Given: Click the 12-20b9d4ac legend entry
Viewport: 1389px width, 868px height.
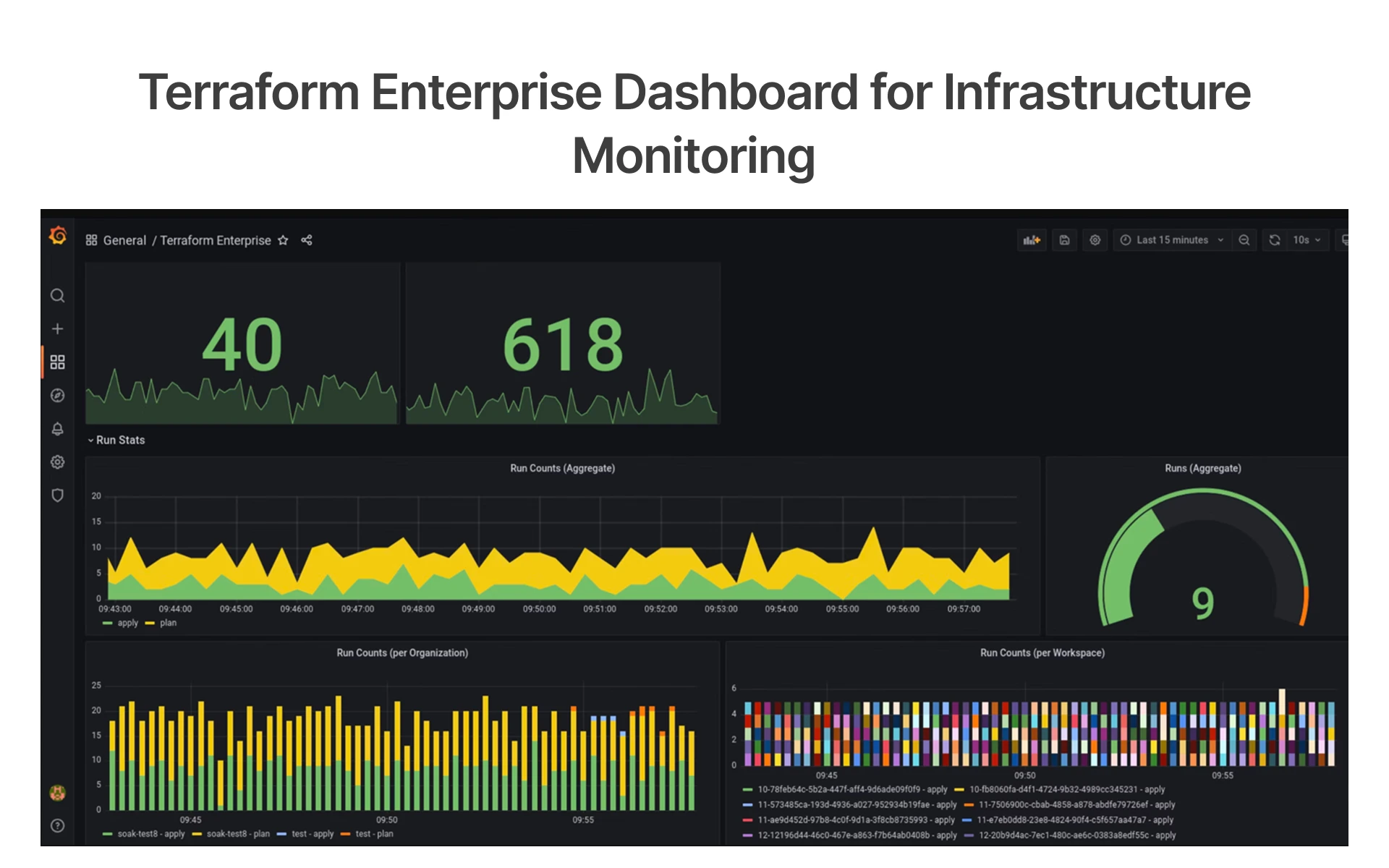Looking at the screenshot, I should pyautogui.click(x=1071, y=835).
